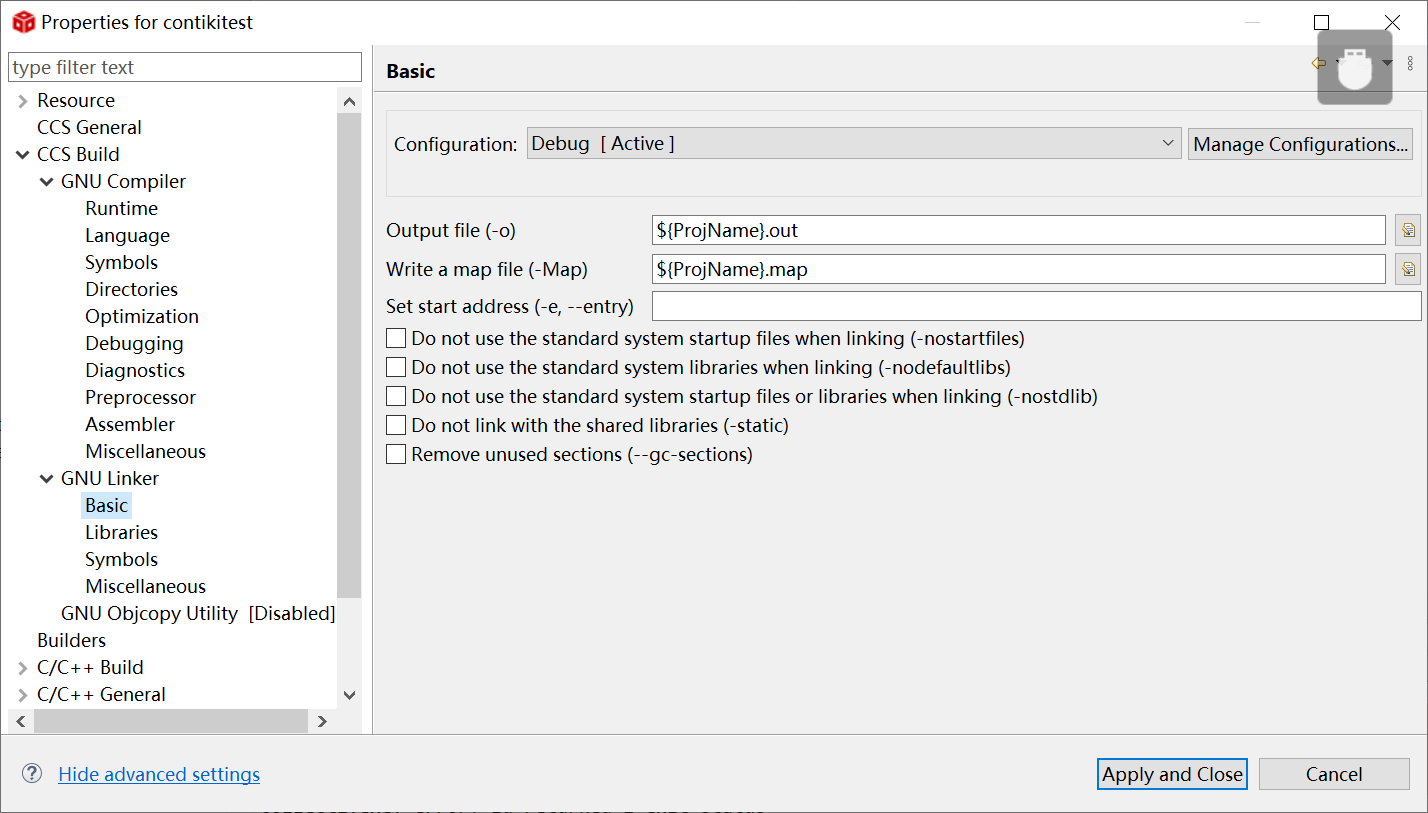Open the three-dot view menu icon
This screenshot has height=813, width=1428.
[1410, 63]
